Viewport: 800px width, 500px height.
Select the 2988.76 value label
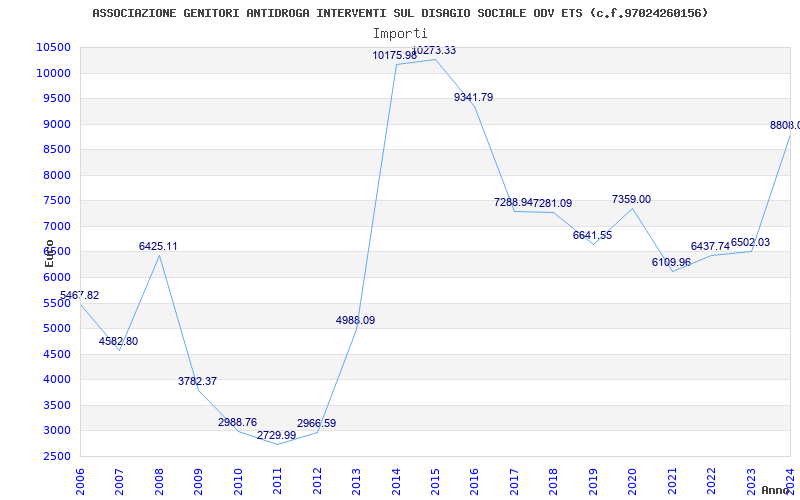[237, 422]
